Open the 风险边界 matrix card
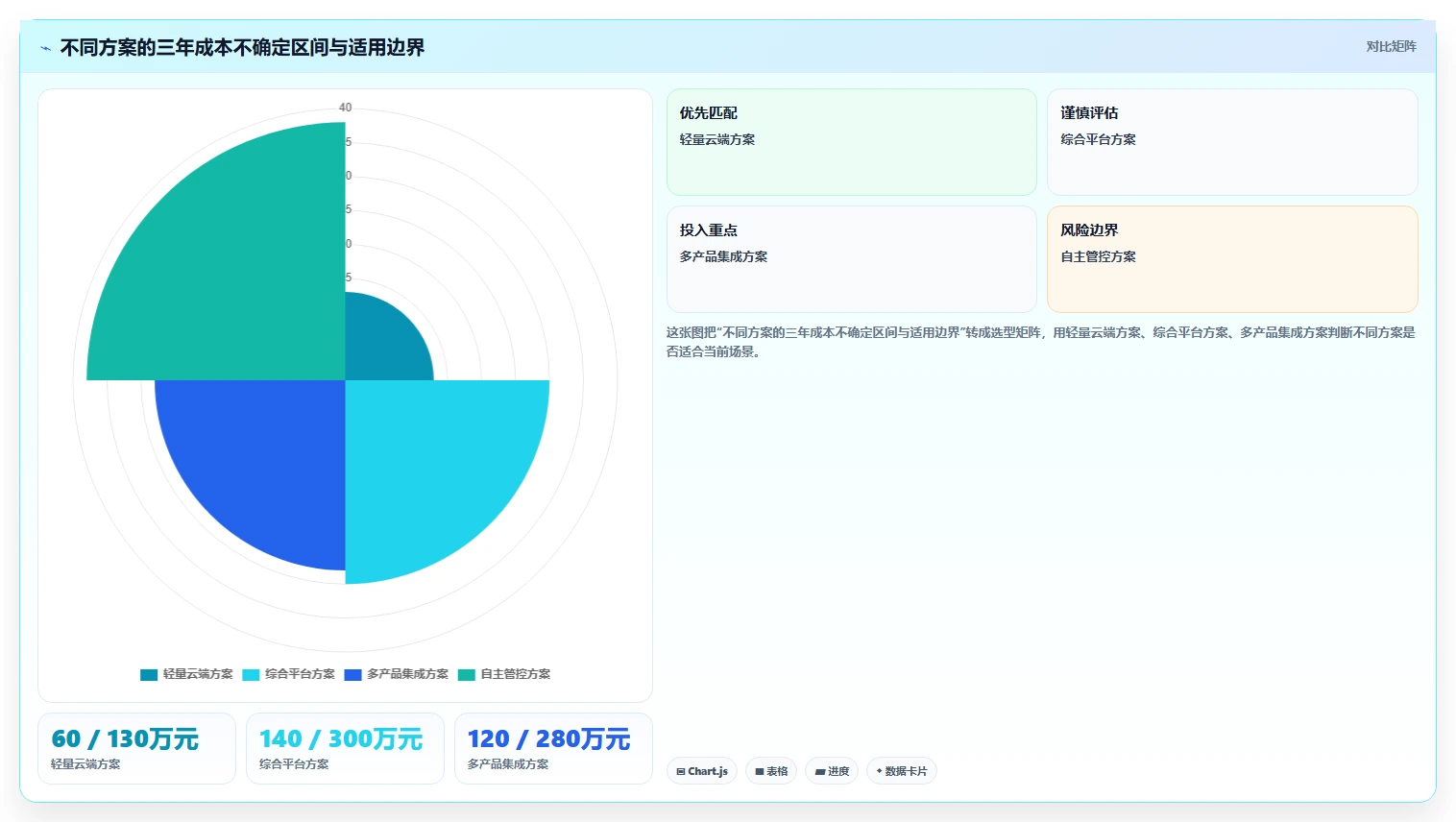Viewport: 1456px width, 822px height. 1232,259
